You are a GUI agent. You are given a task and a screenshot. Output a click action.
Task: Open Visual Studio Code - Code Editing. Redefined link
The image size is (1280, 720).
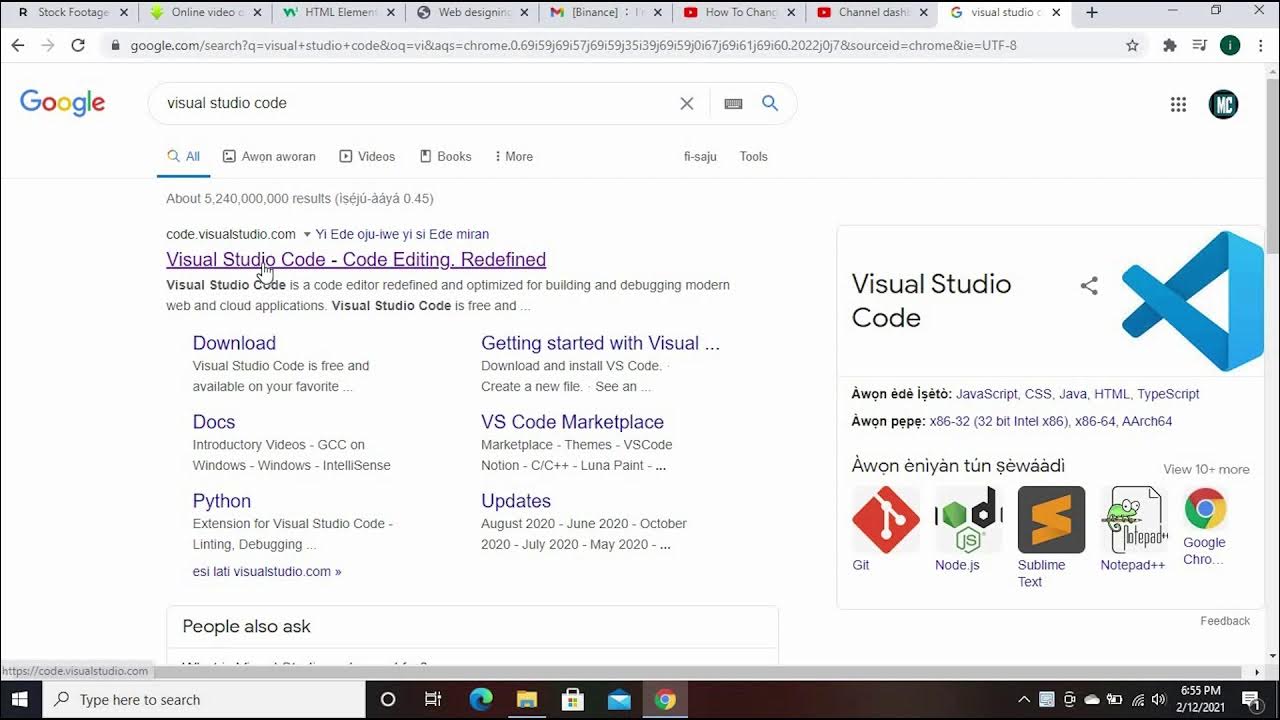(x=356, y=259)
